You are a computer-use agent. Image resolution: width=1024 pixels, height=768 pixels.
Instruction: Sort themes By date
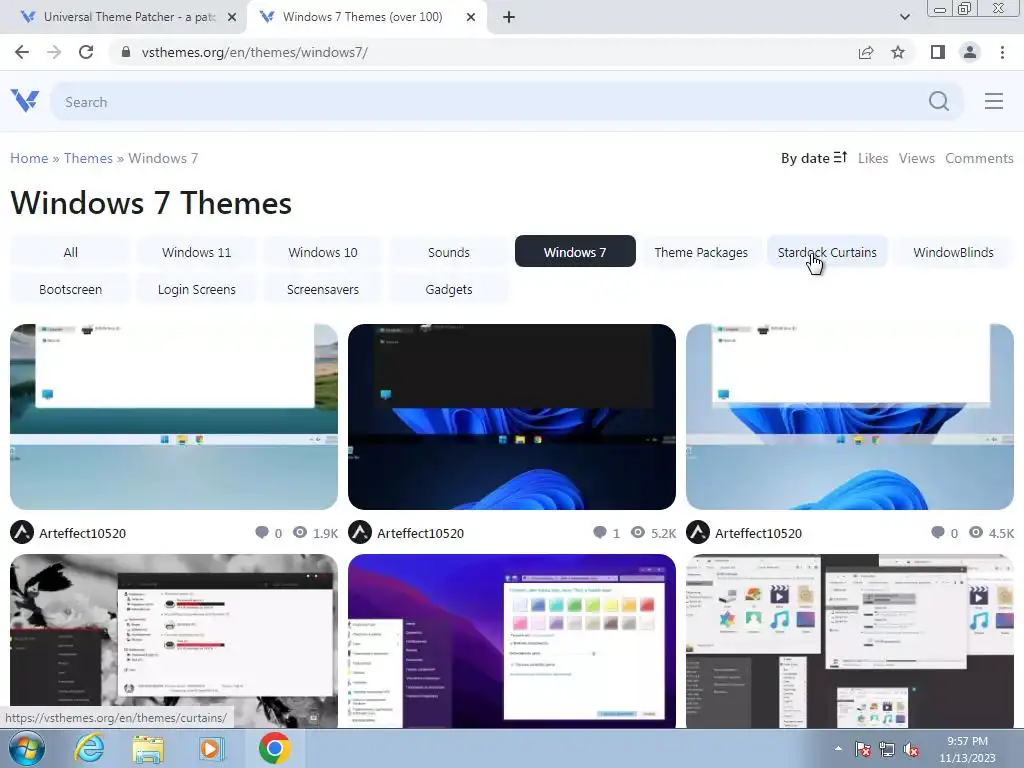coord(814,158)
